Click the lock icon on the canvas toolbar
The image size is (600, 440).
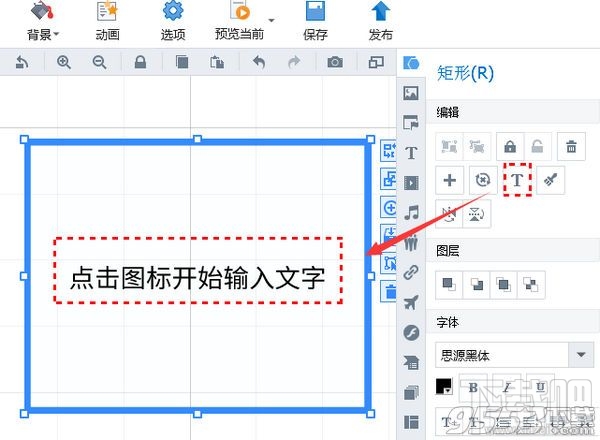point(140,62)
